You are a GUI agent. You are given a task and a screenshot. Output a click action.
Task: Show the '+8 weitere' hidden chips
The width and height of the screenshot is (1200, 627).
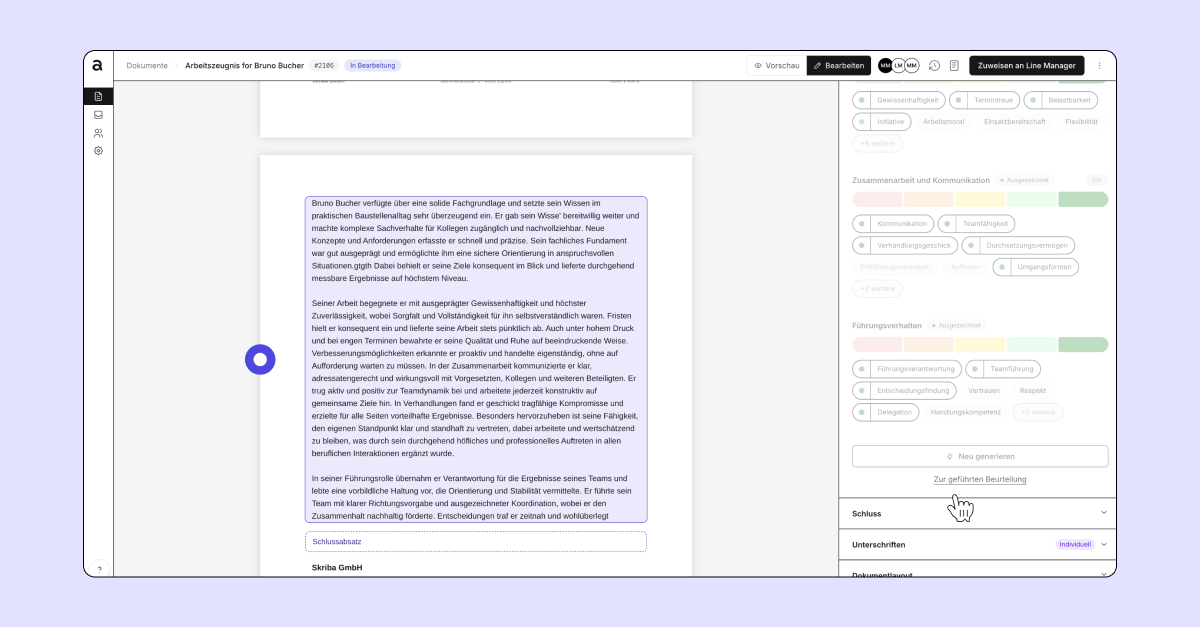(877, 144)
